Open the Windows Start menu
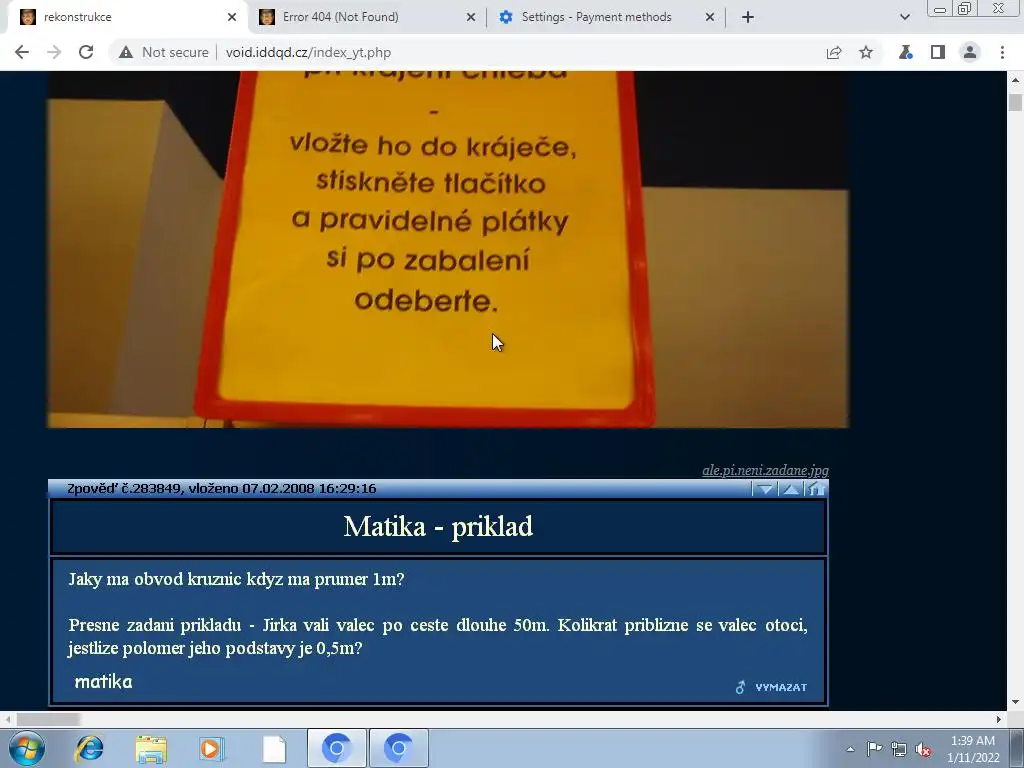Screen dimensions: 1024x768 27,748
